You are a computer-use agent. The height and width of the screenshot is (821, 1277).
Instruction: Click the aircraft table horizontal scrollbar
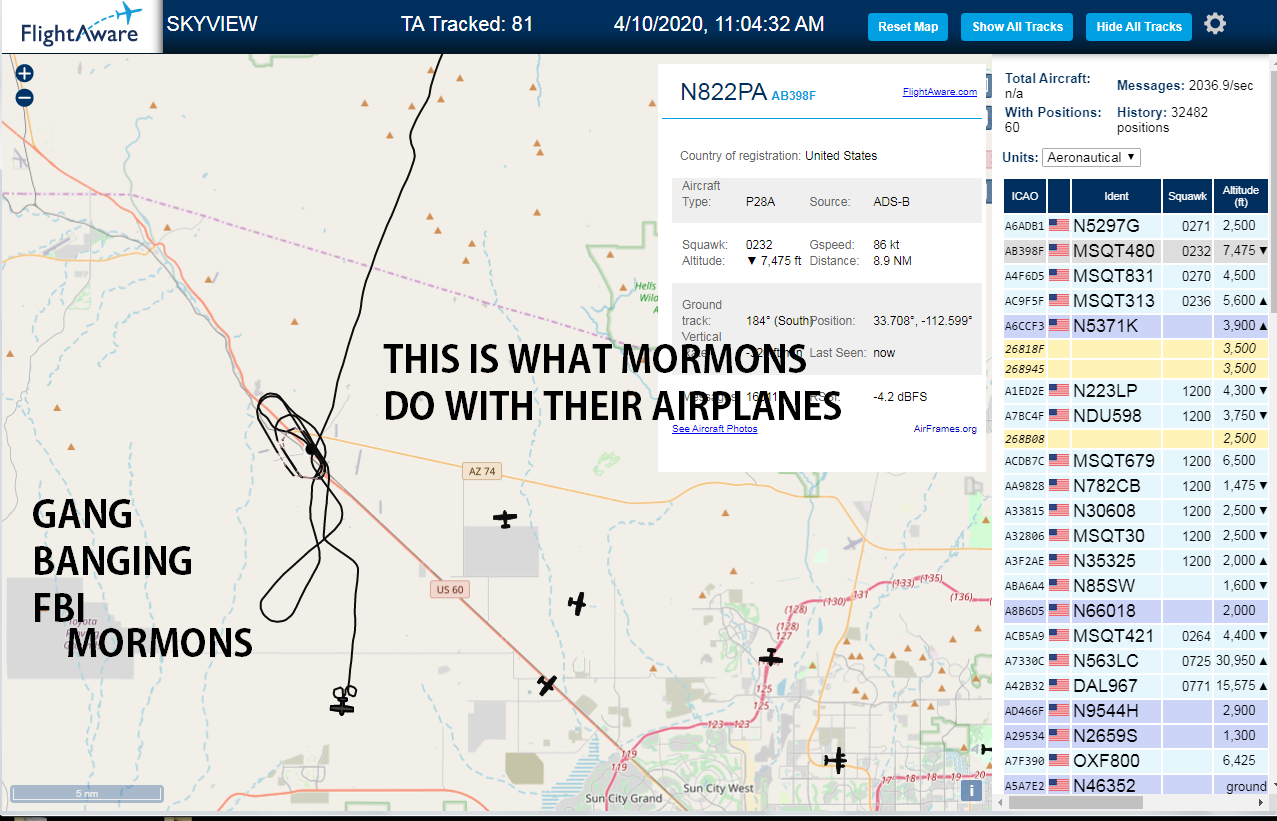[1076, 802]
